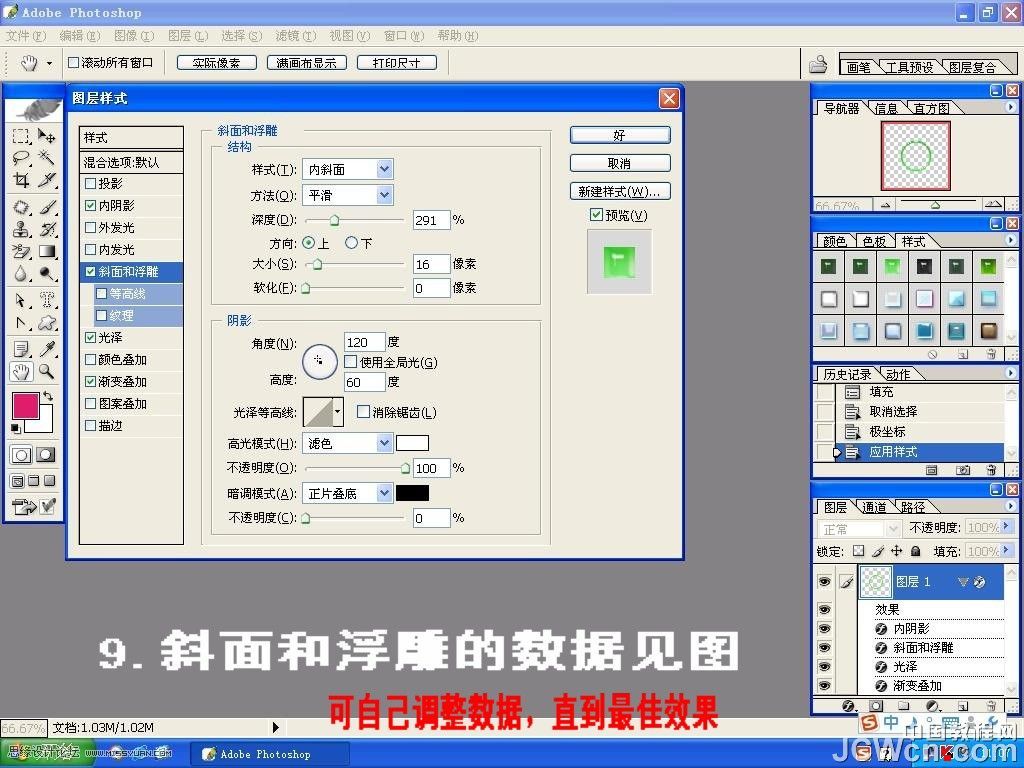
Task: Select the Custom Shape tool
Action: (x=46, y=323)
